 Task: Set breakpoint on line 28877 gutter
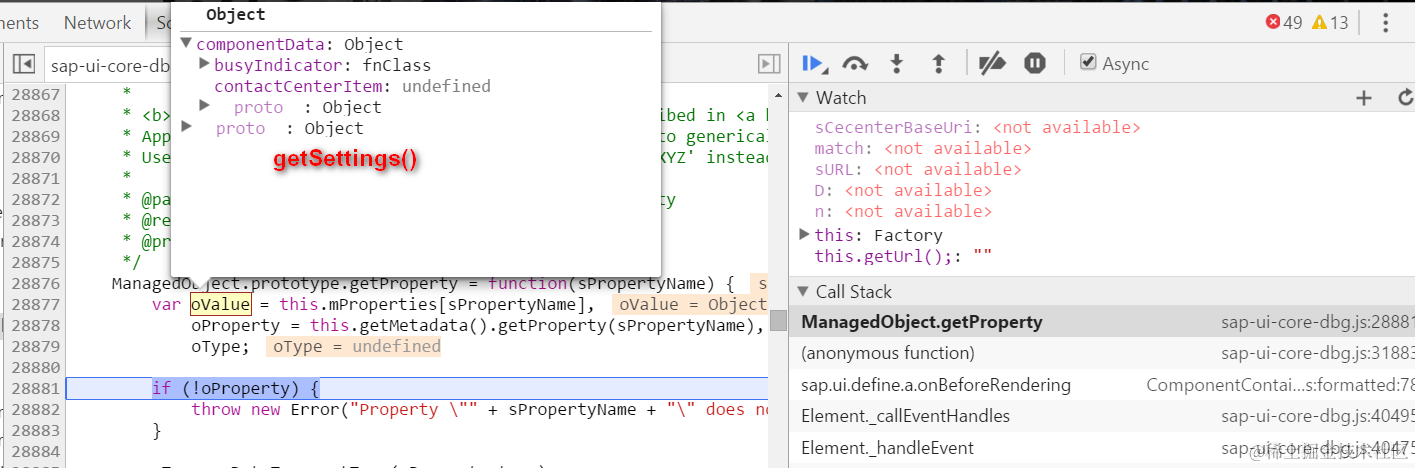[x=34, y=304]
